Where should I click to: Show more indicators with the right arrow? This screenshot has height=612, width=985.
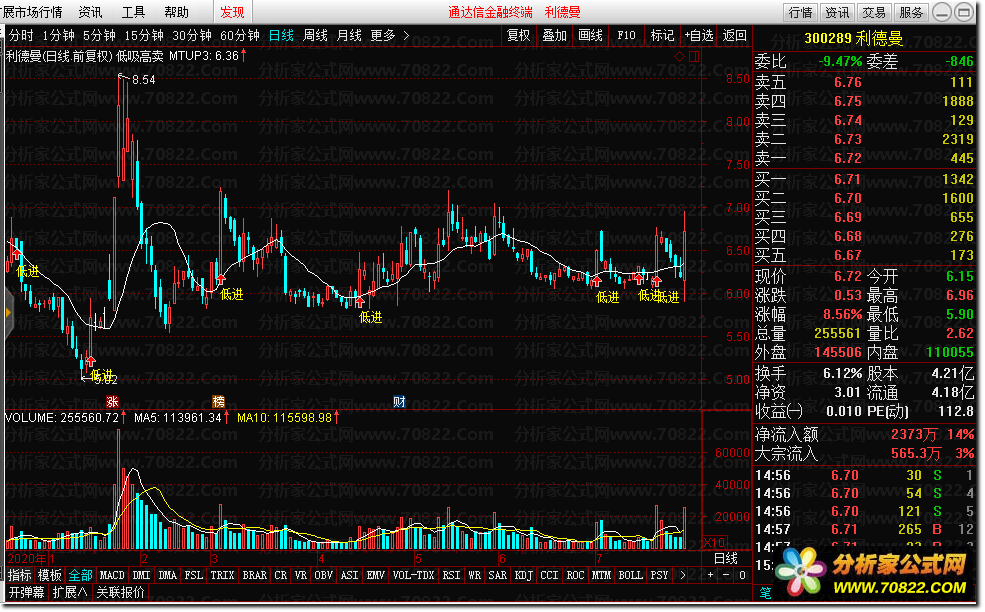coord(682,575)
